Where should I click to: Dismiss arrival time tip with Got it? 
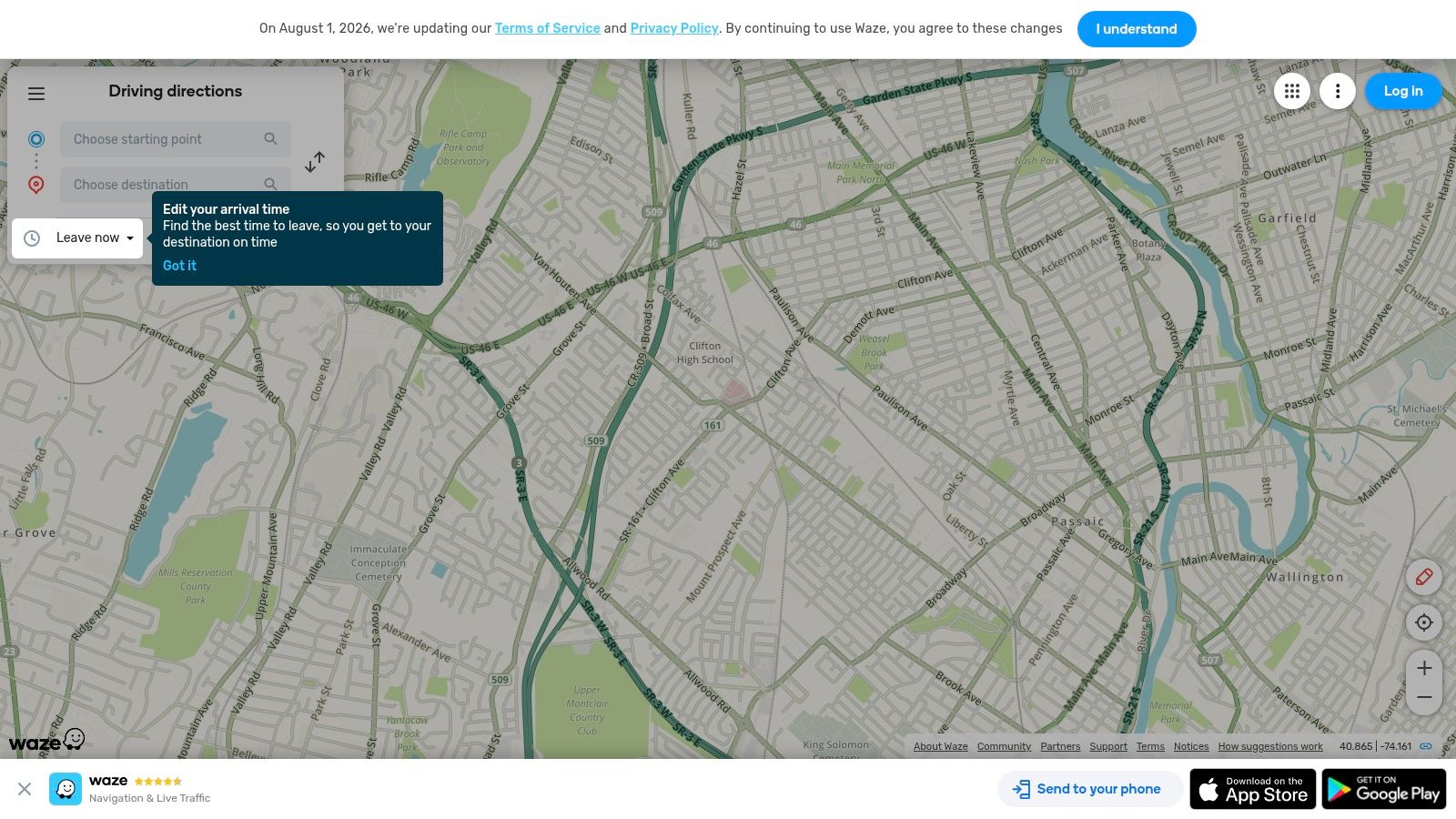point(179,266)
